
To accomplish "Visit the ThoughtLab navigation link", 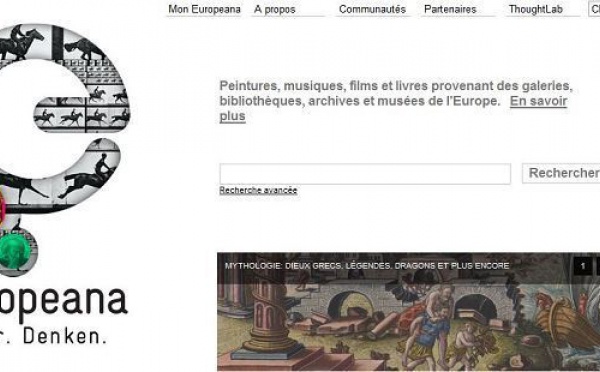I will [535, 9].
